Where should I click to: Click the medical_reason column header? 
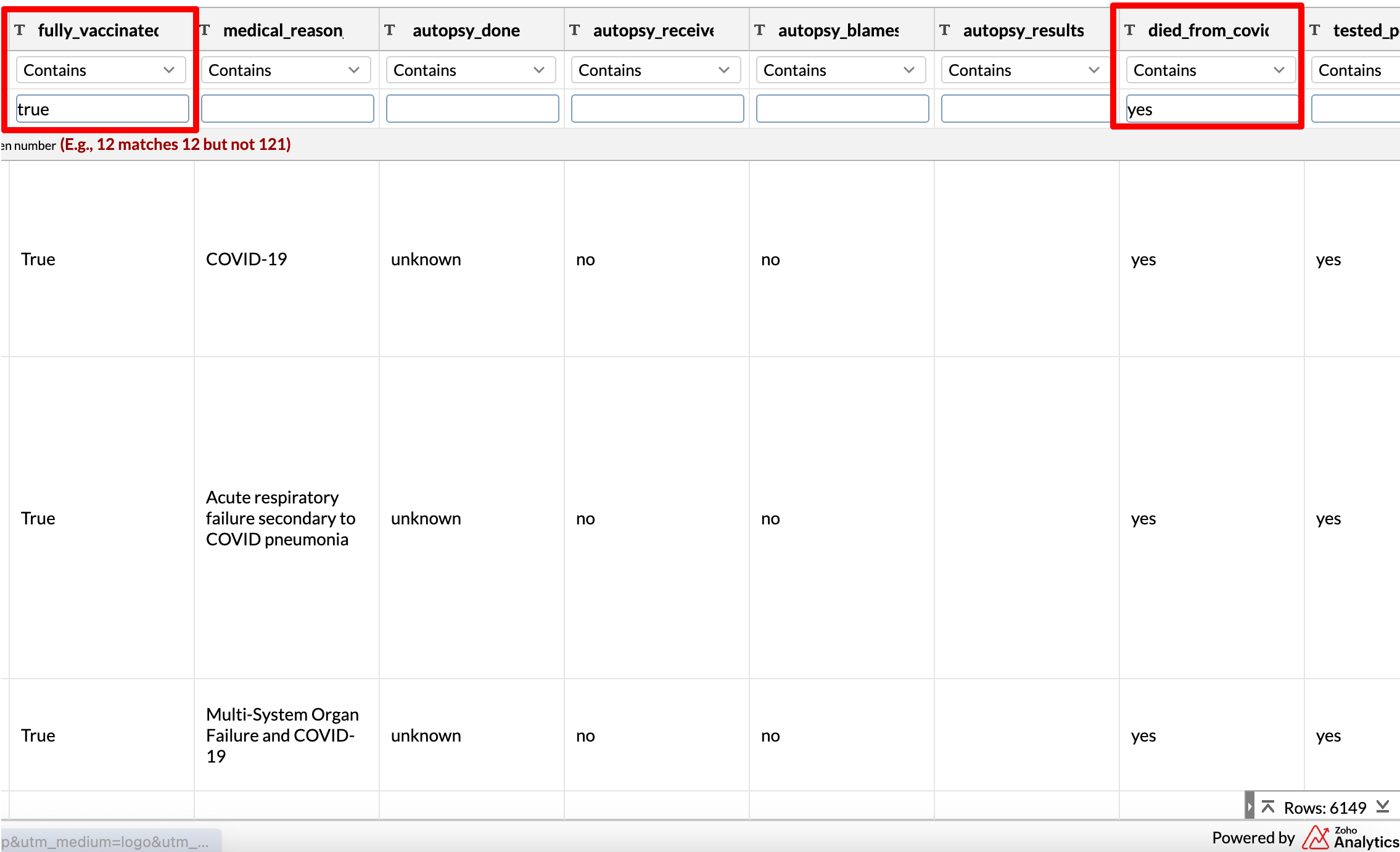[283, 30]
